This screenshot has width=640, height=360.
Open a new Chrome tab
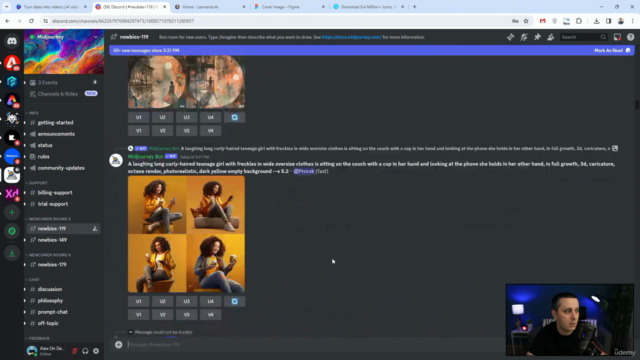[414, 7]
